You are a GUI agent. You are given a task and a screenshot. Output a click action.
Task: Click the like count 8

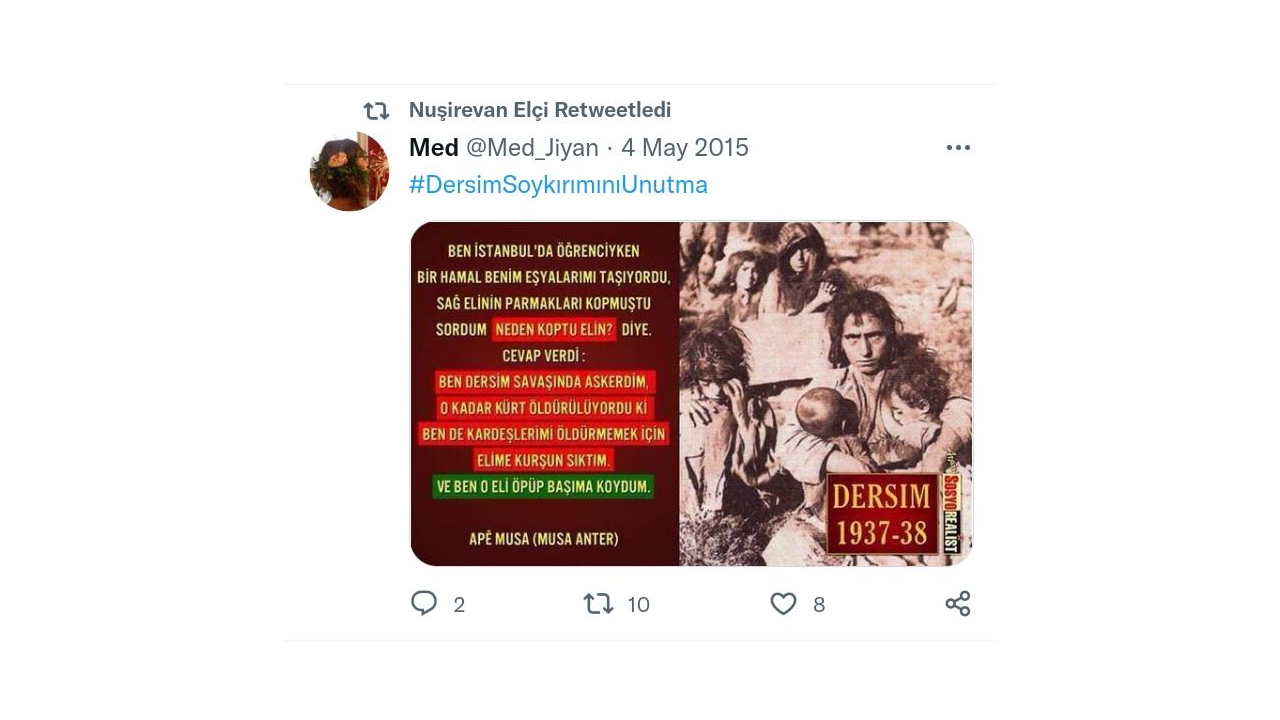pyautogui.click(x=819, y=604)
